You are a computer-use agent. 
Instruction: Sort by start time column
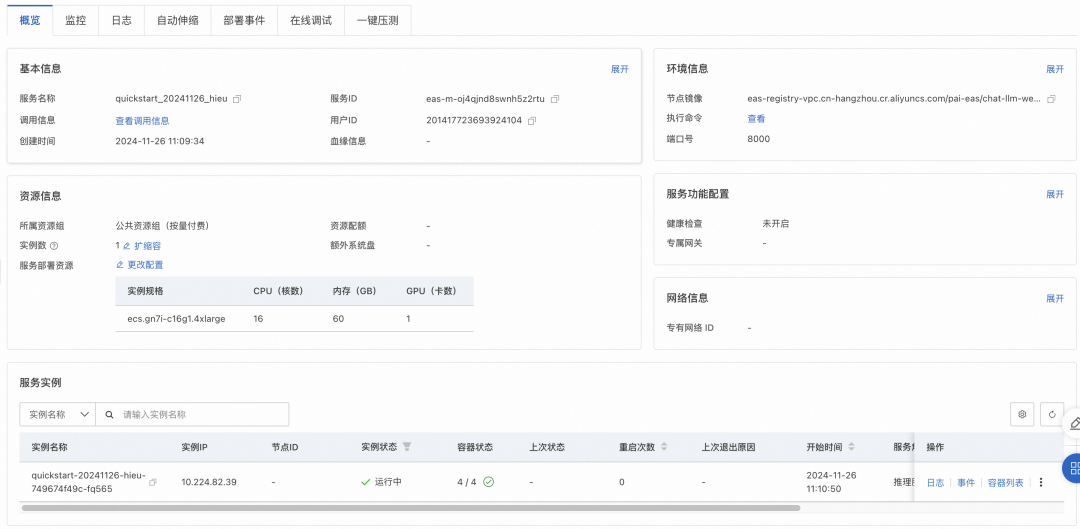pyautogui.click(x=851, y=447)
